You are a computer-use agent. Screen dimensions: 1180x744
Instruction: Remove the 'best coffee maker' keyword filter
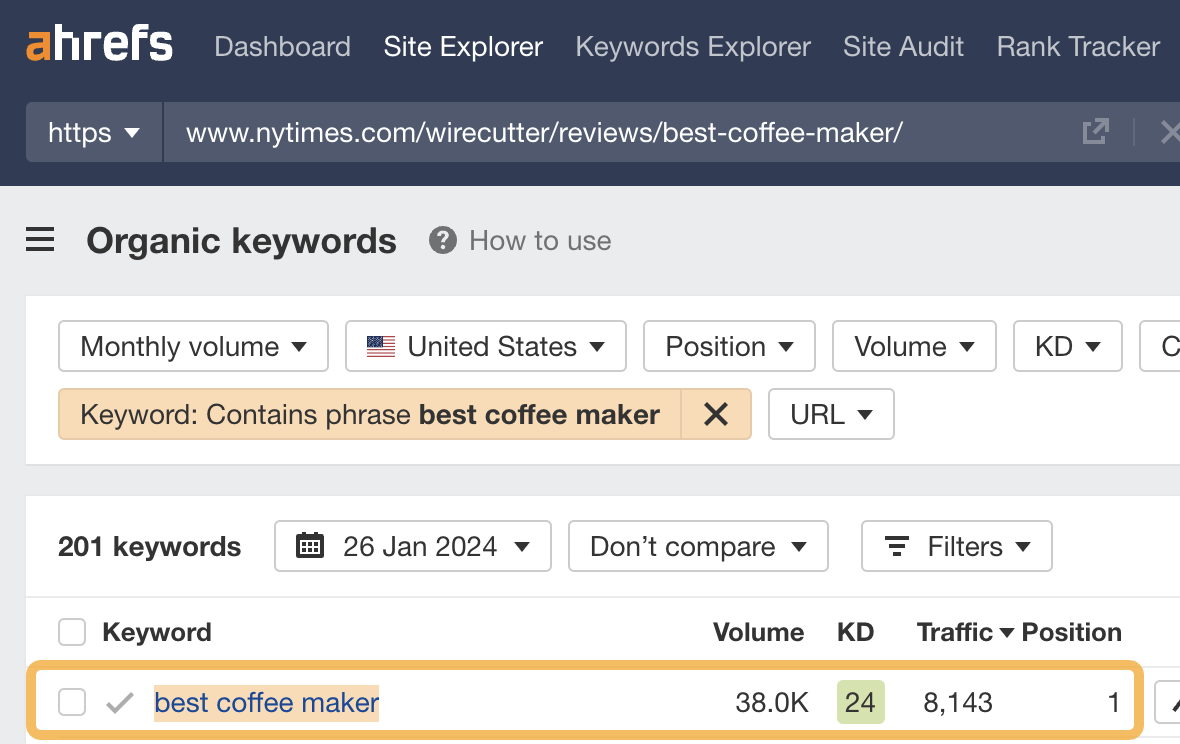(717, 414)
